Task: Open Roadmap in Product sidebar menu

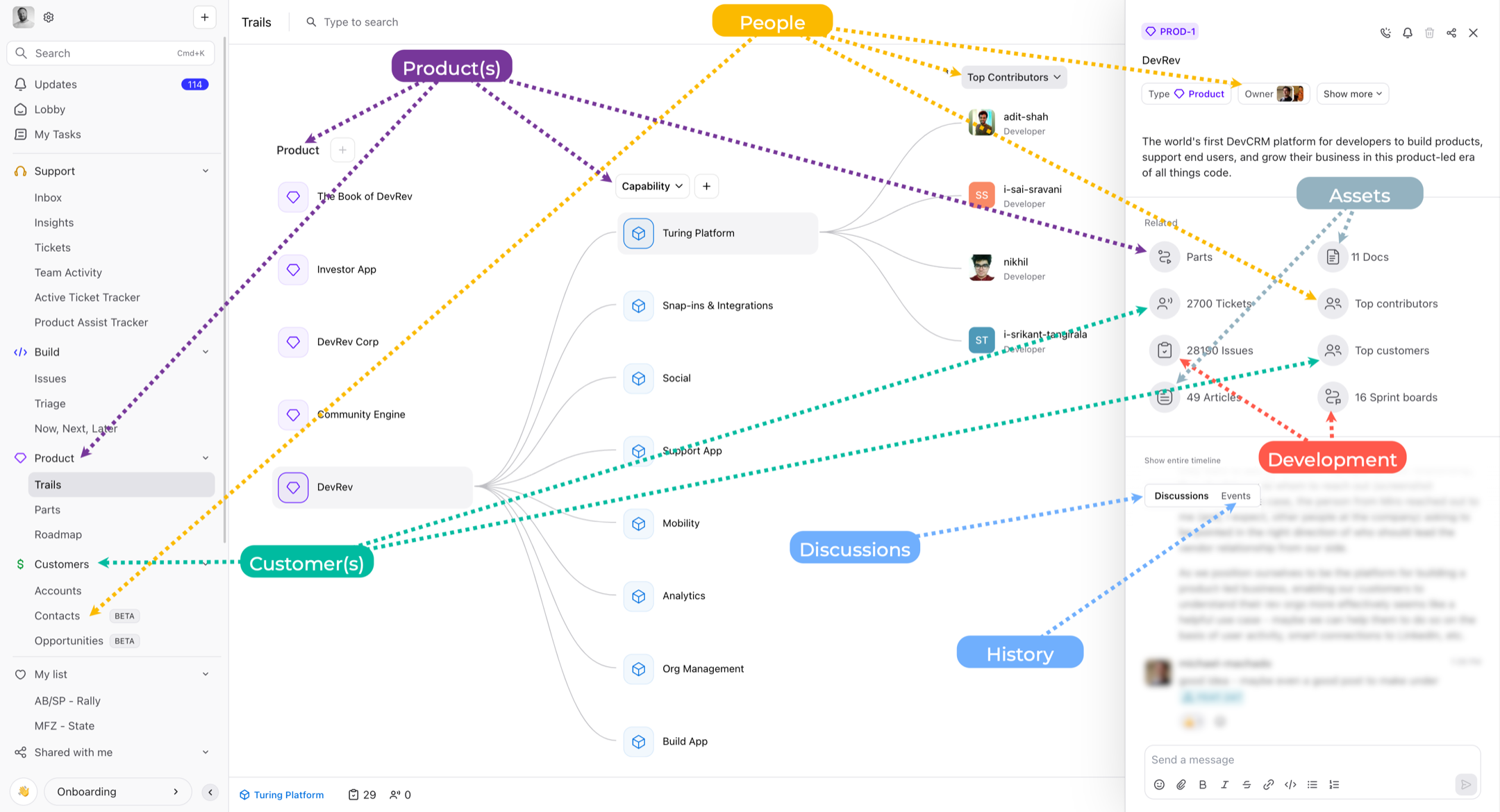Action: (x=58, y=534)
